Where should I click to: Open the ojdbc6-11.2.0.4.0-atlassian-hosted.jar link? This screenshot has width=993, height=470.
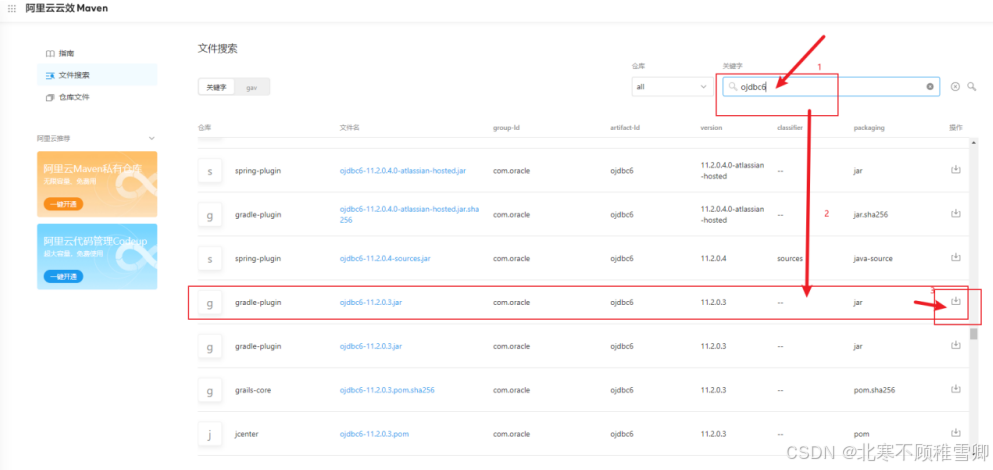point(403,171)
